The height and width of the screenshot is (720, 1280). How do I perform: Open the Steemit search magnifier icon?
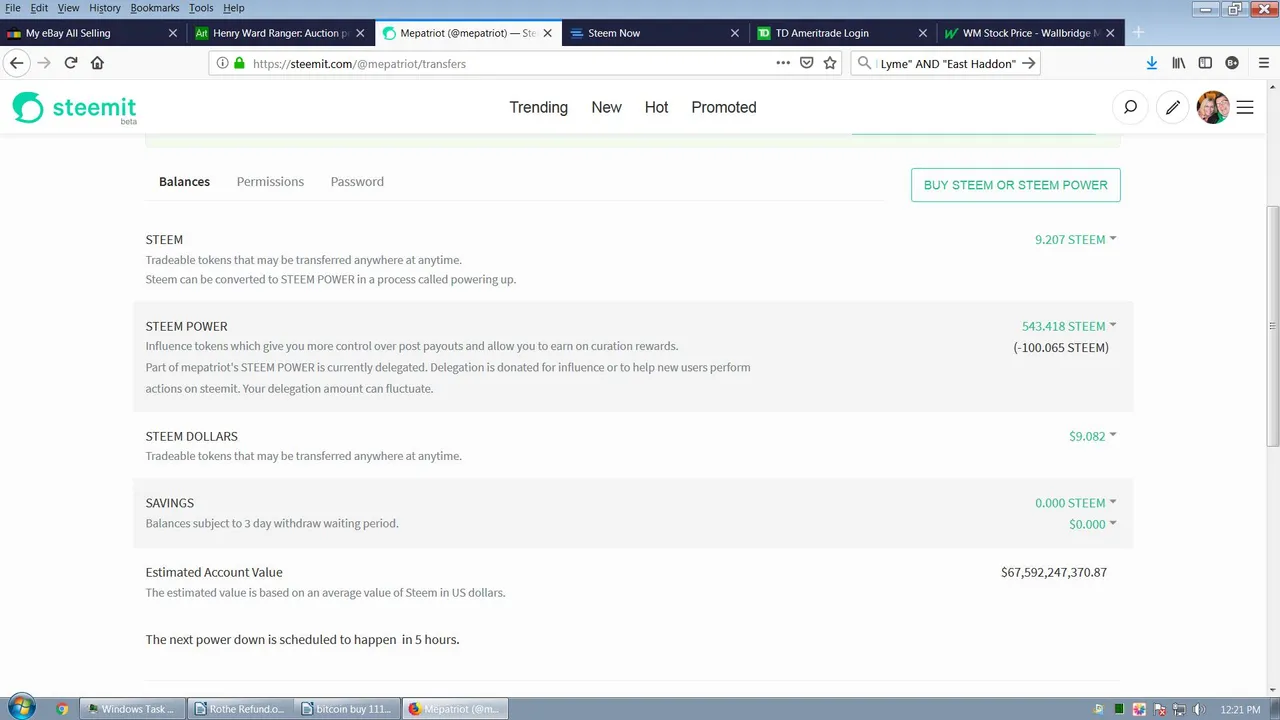(x=1130, y=107)
